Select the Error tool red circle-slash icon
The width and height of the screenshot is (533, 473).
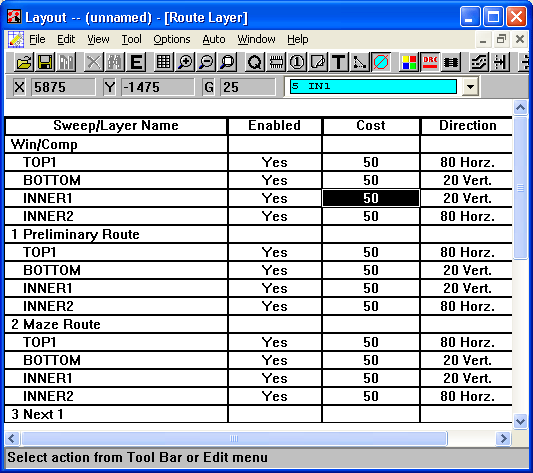click(x=381, y=63)
